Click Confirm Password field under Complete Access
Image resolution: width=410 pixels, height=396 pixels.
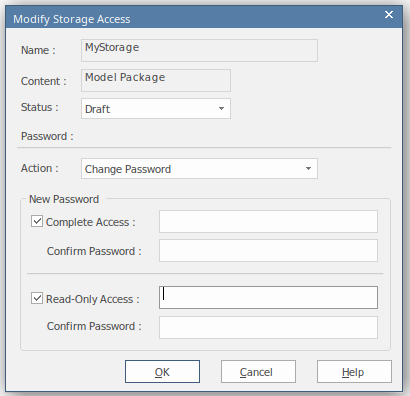268,250
